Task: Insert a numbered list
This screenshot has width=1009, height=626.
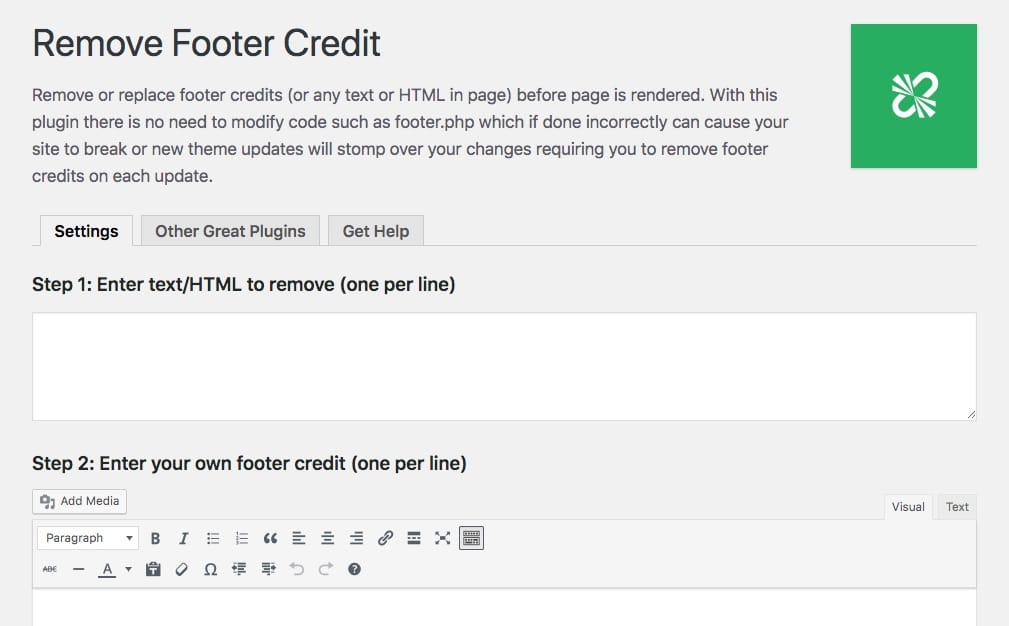Action: (x=241, y=538)
